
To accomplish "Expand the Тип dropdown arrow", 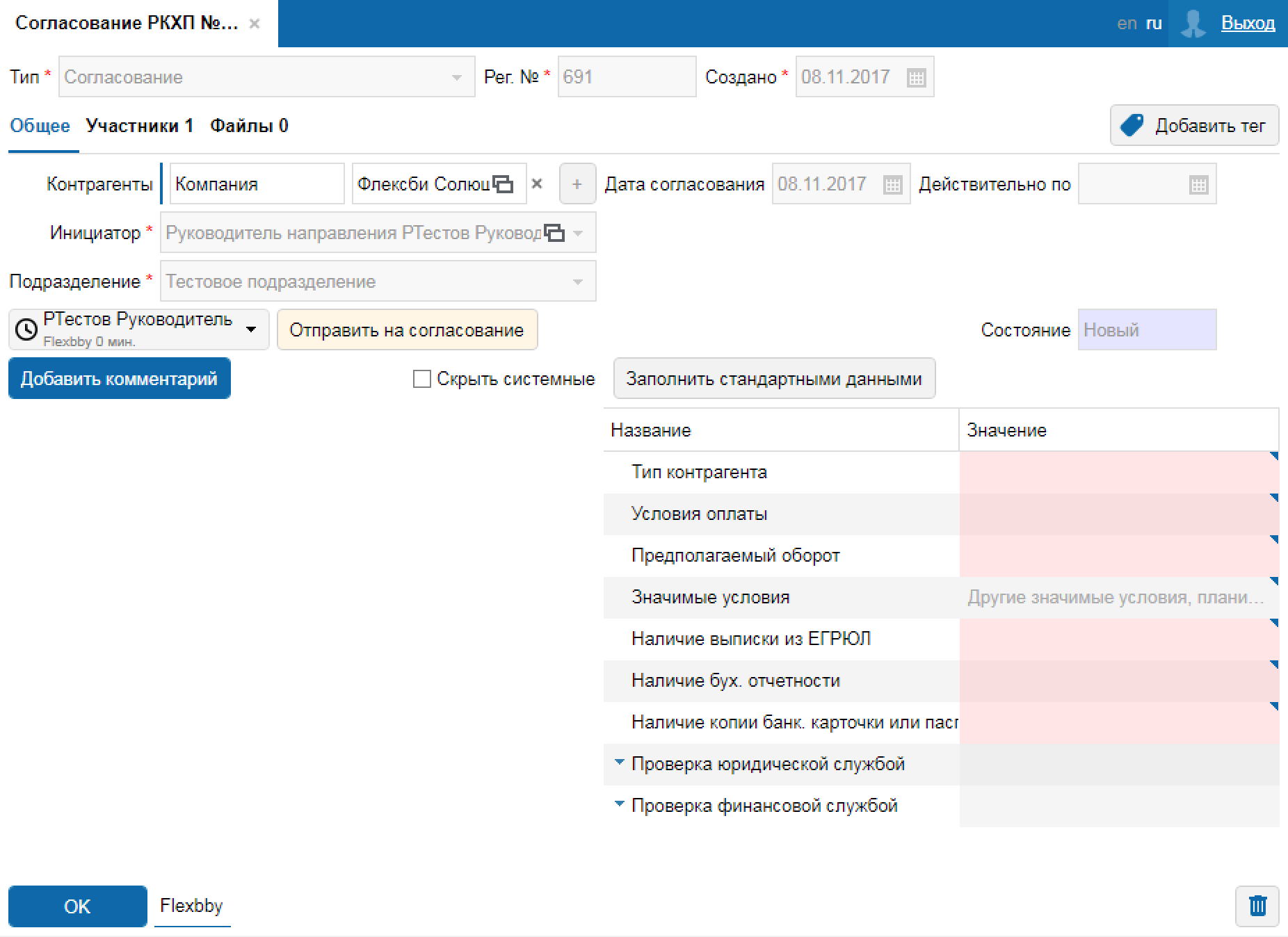I will coord(457,78).
